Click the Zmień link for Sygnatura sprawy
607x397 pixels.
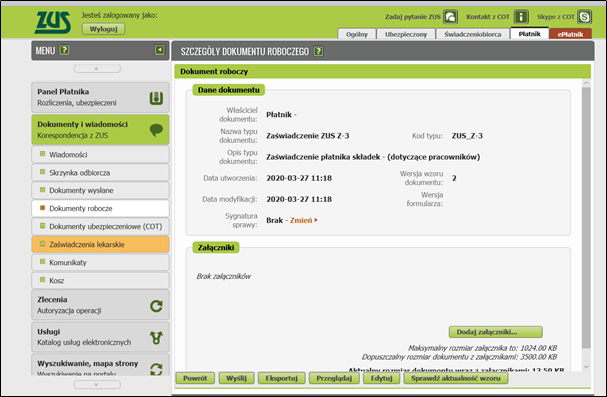coord(304,220)
